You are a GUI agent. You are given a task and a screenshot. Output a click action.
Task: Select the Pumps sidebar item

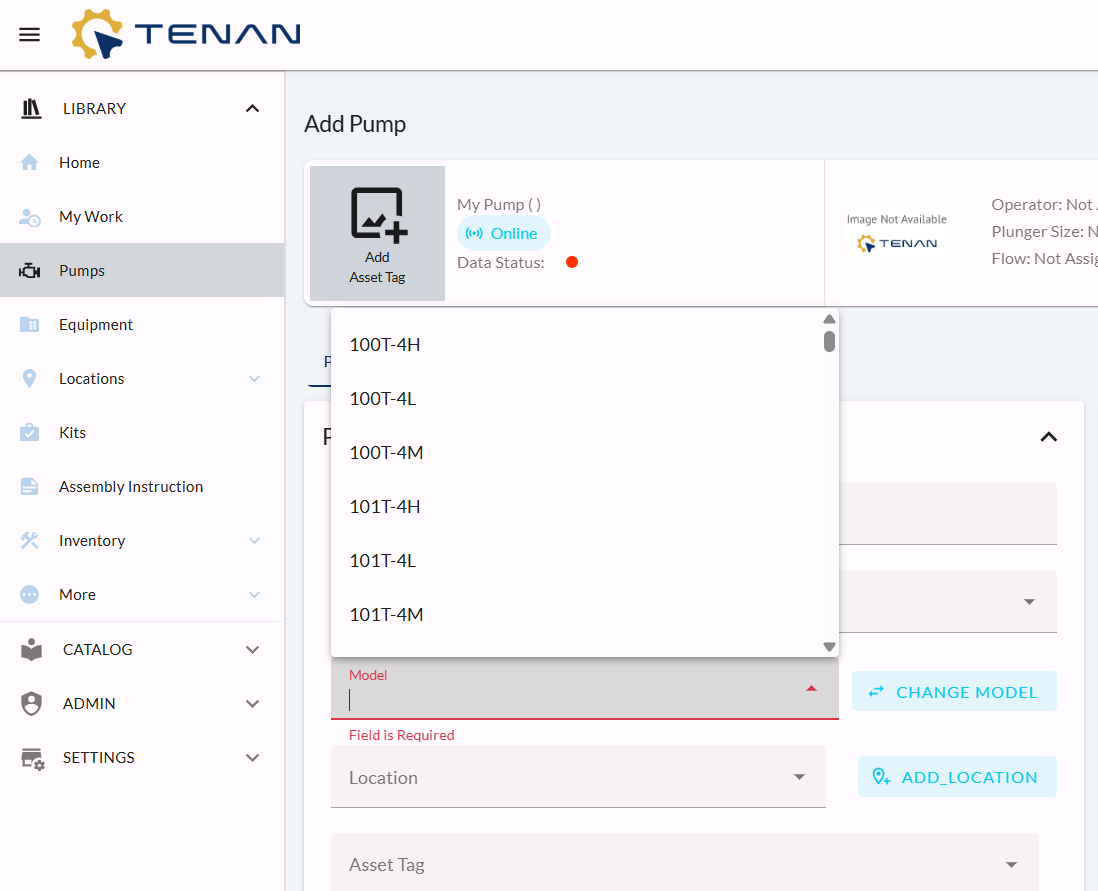click(82, 271)
